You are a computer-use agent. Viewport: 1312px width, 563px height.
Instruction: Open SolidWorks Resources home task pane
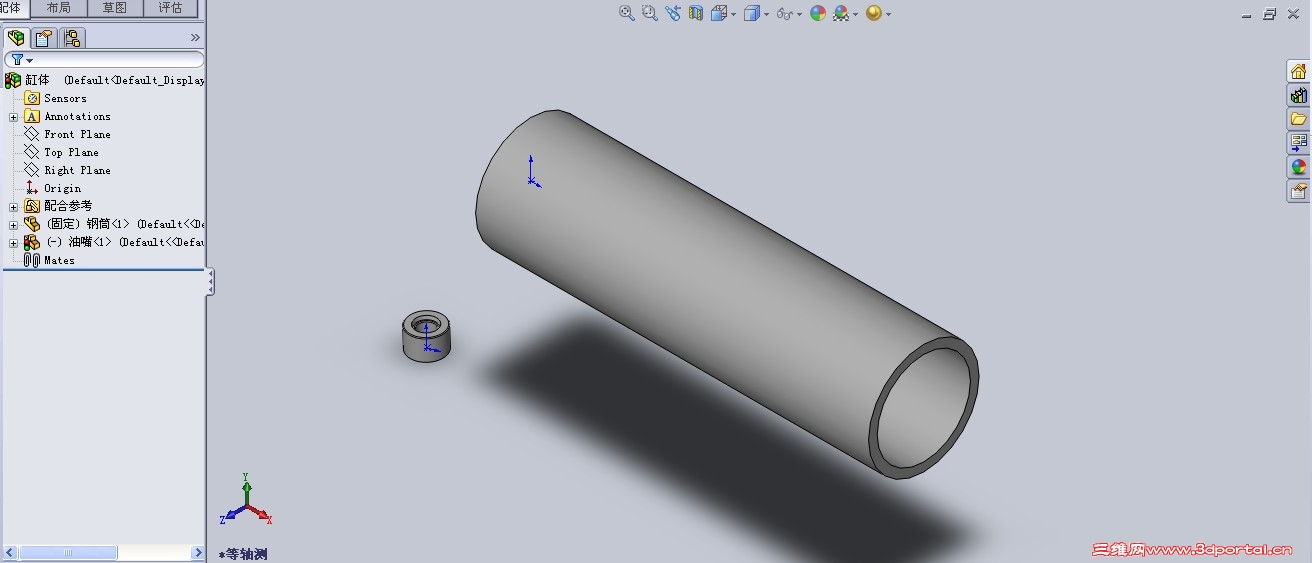pos(1298,71)
